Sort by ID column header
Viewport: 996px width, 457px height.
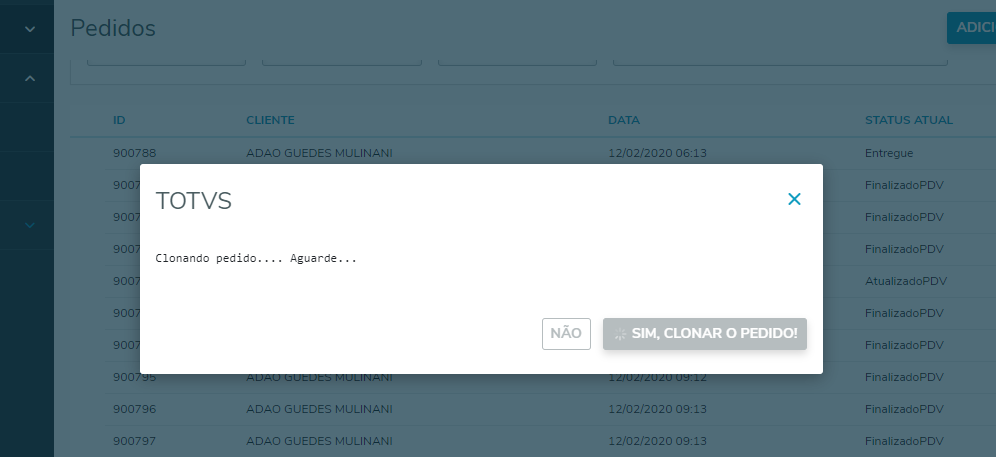click(x=119, y=120)
